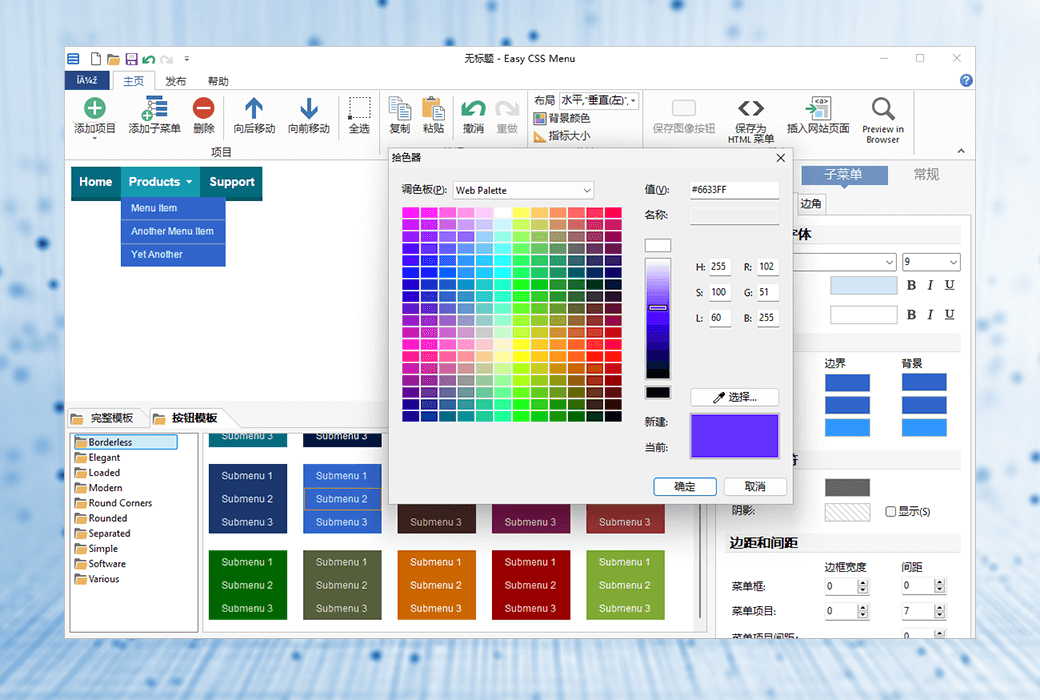Click Save floppy icon in quick toolbar

pos(131,59)
